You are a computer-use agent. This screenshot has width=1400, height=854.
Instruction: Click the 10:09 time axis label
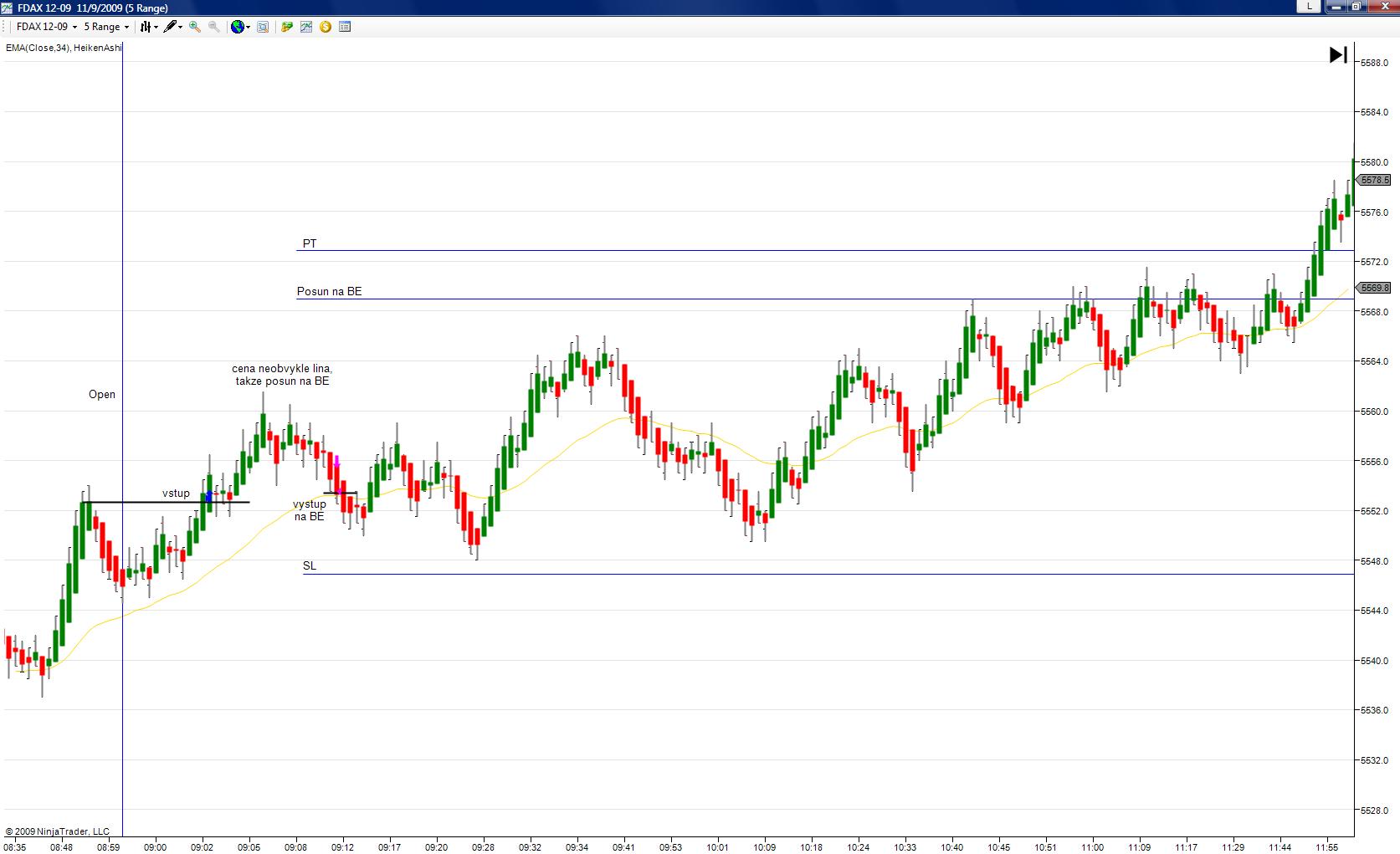tap(765, 847)
